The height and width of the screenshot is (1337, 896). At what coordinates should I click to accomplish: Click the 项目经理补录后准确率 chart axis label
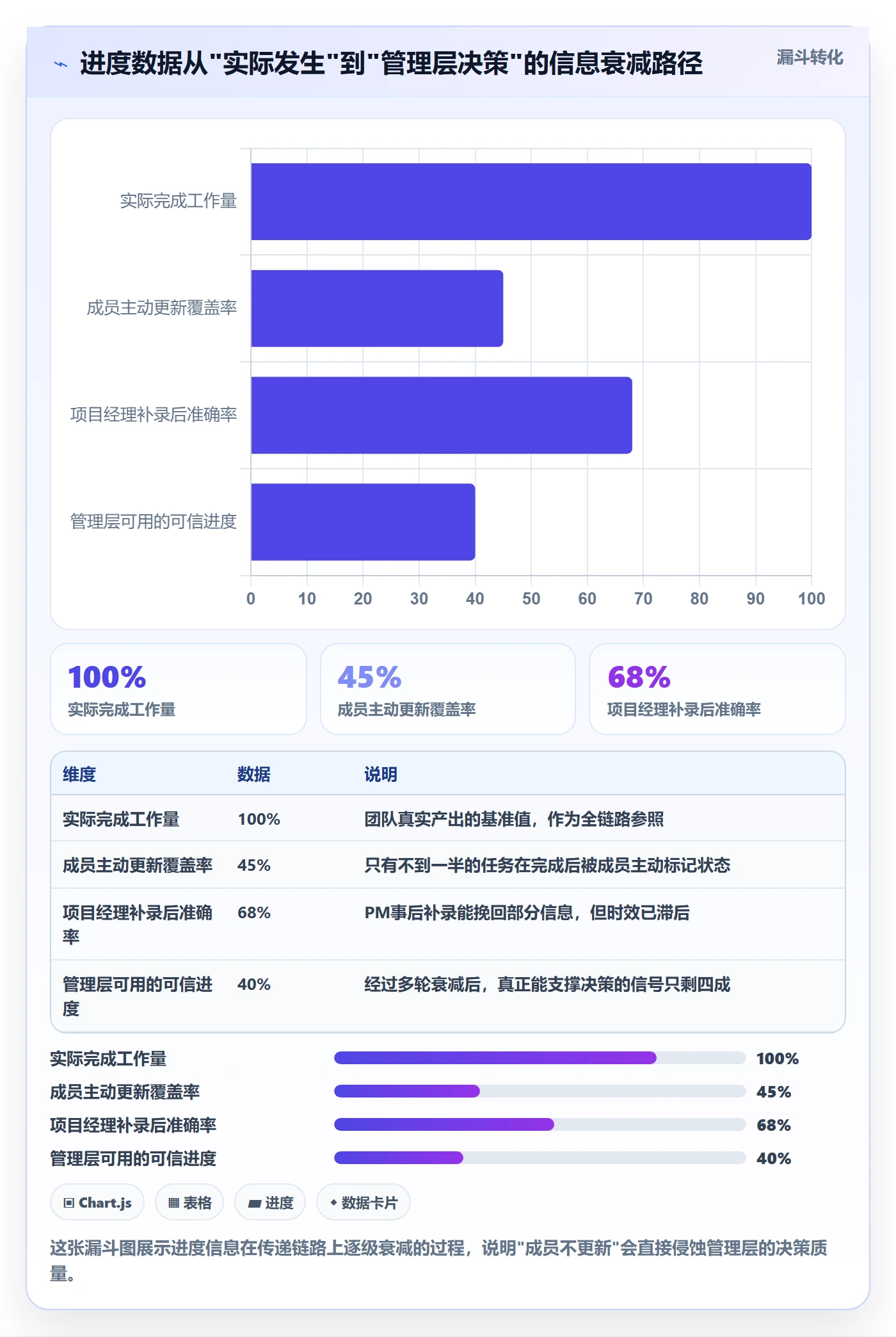click(154, 415)
